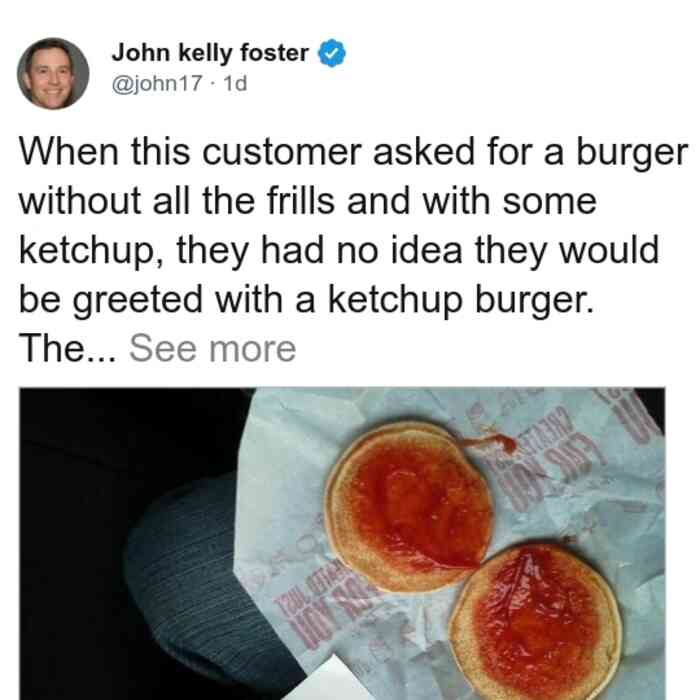
Task: Click the words 'ketchup burger.' in post
Action: (x=461, y=300)
